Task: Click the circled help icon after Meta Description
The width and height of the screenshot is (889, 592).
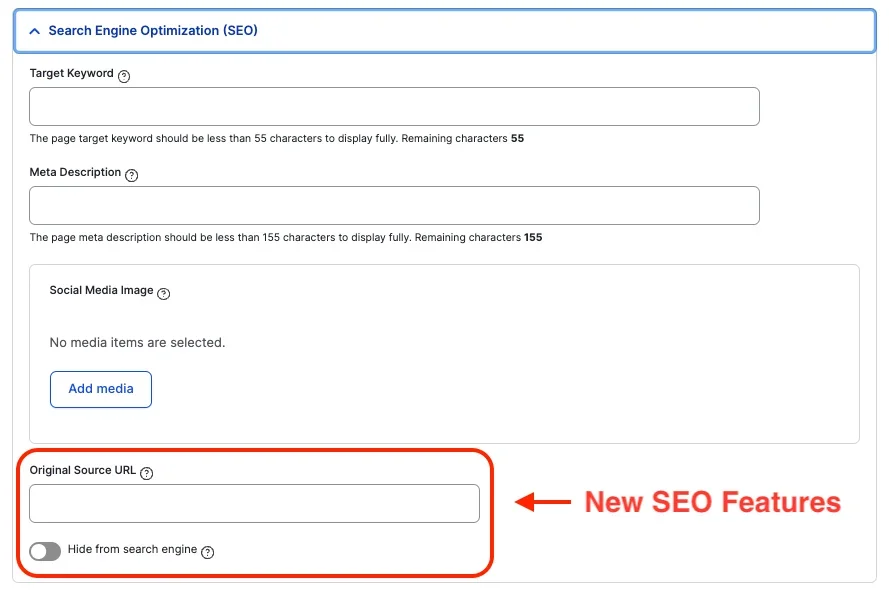Action: click(131, 173)
